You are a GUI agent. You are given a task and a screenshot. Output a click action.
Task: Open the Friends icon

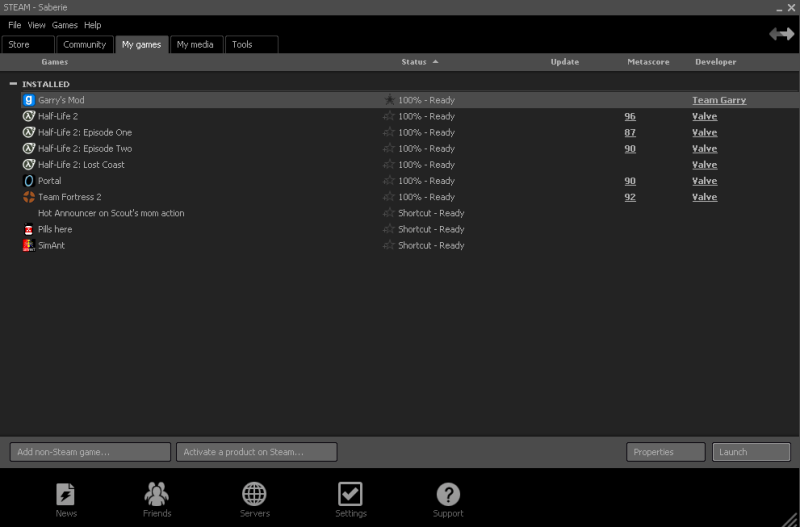coord(157,494)
